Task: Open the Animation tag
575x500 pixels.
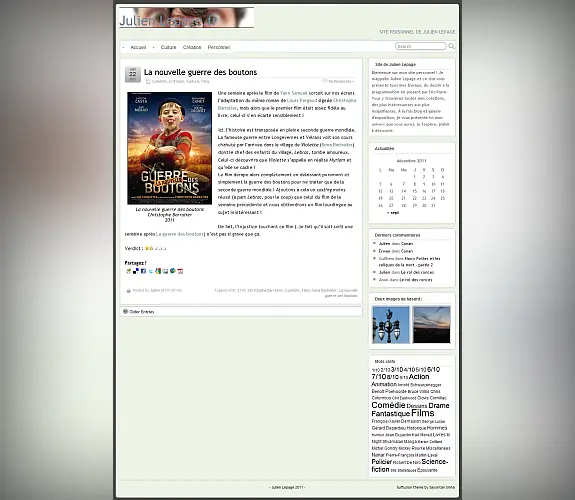Action: coord(384,384)
